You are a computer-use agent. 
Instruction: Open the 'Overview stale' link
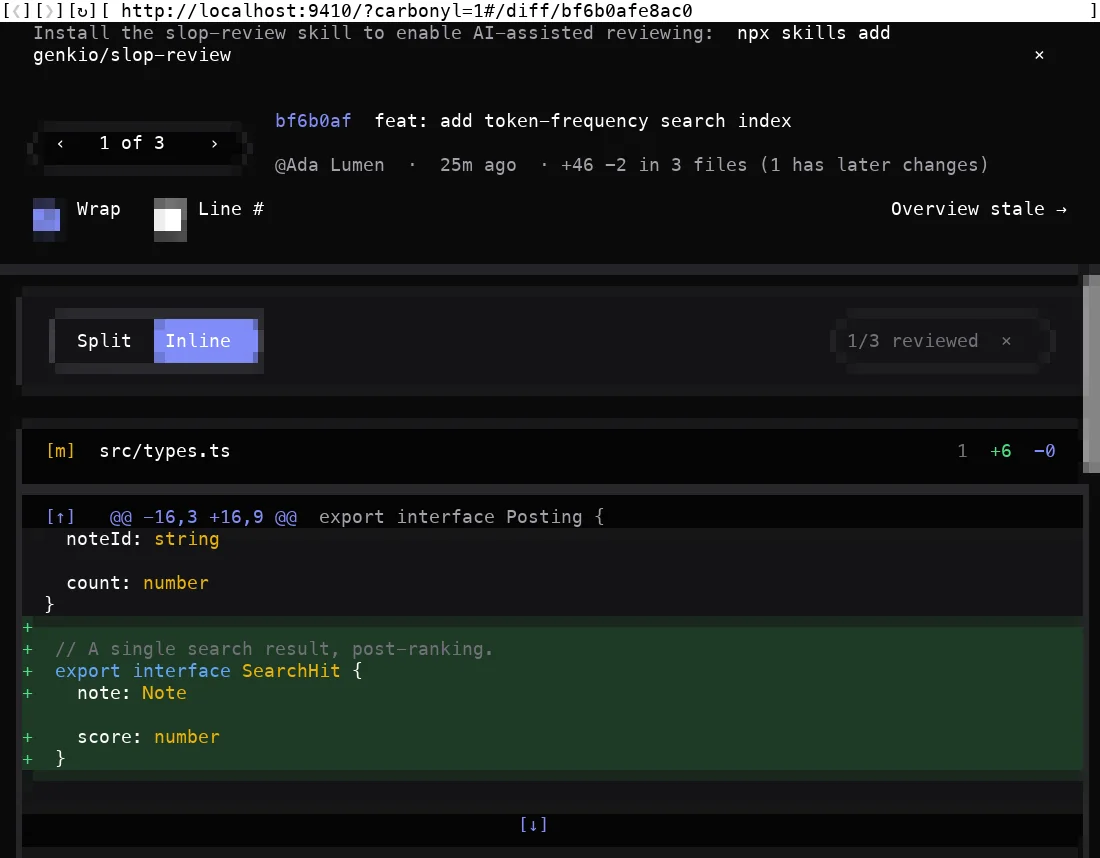pos(979,209)
